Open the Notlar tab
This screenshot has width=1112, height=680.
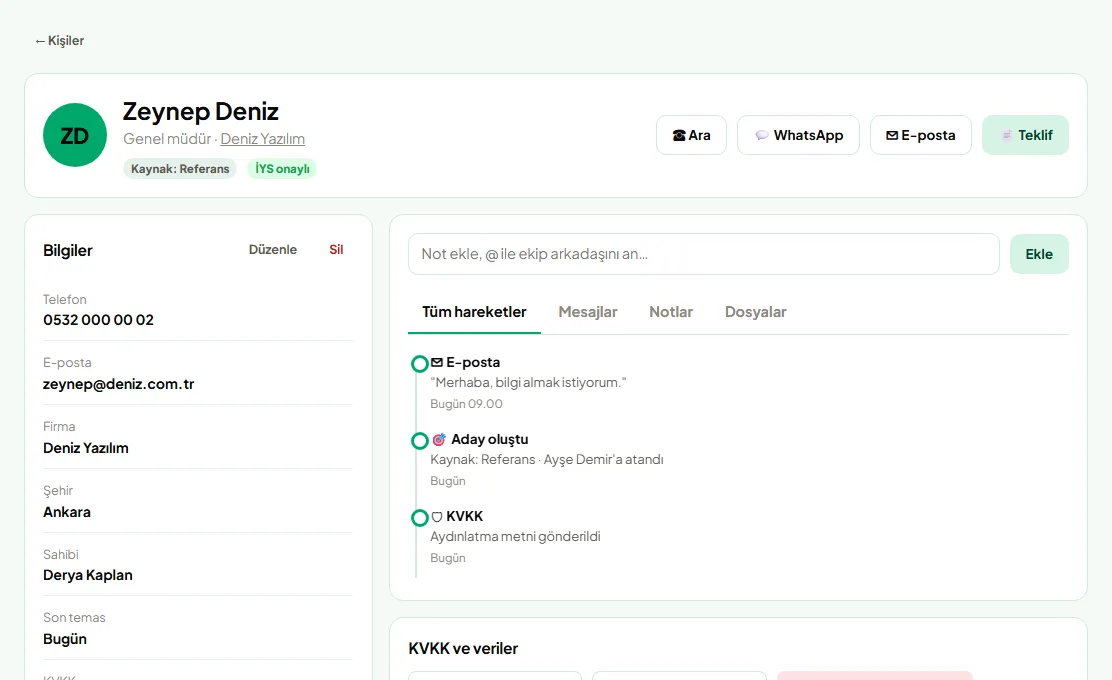tap(671, 312)
